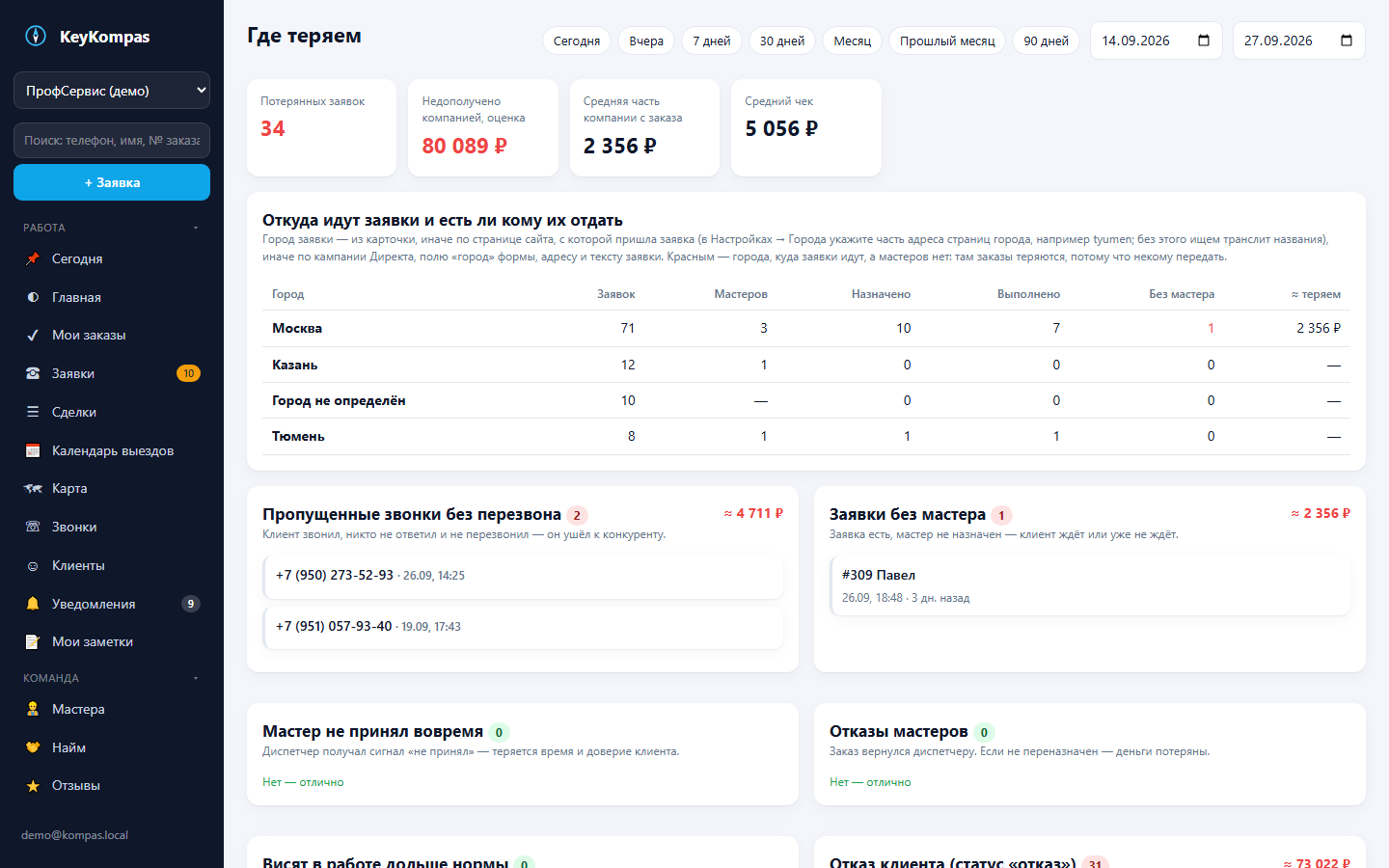The image size is (1389, 868).
Task: Click the Казань row city name
Action: (295, 365)
